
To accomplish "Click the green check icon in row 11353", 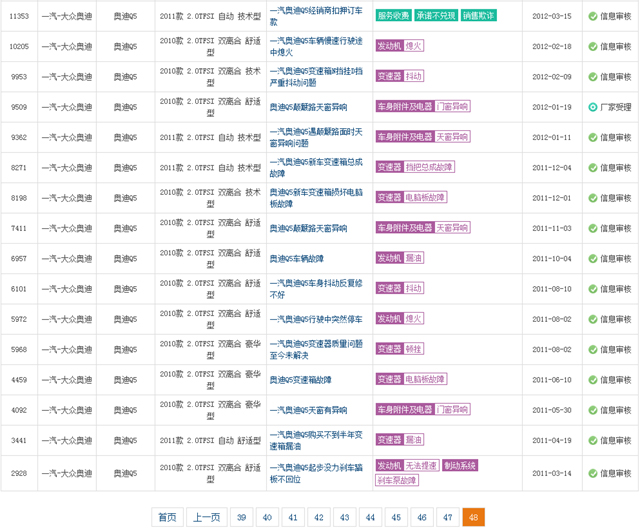I will pyautogui.click(x=593, y=16).
